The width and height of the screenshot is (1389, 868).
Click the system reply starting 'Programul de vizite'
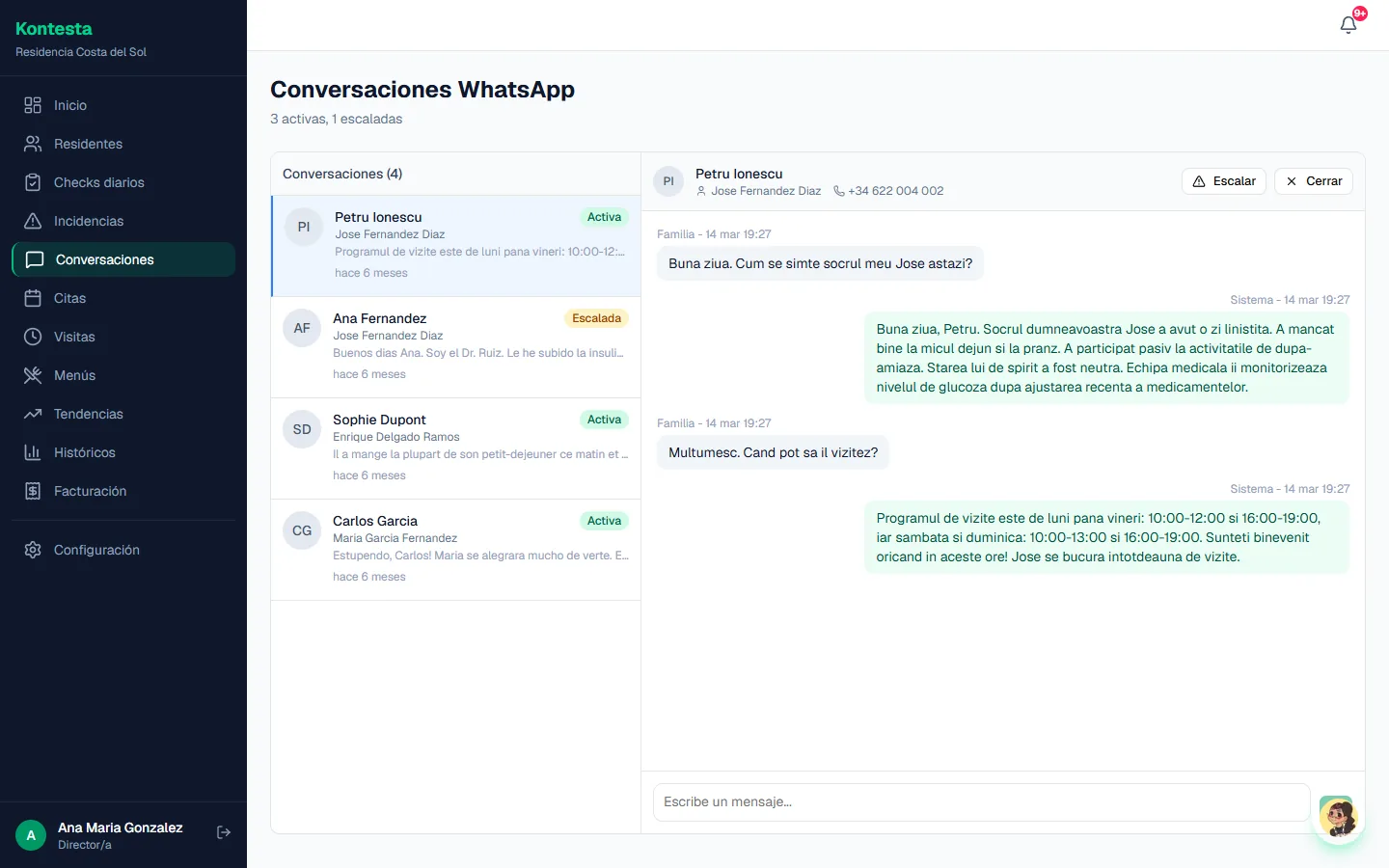pyautogui.click(x=1106, y=537)
